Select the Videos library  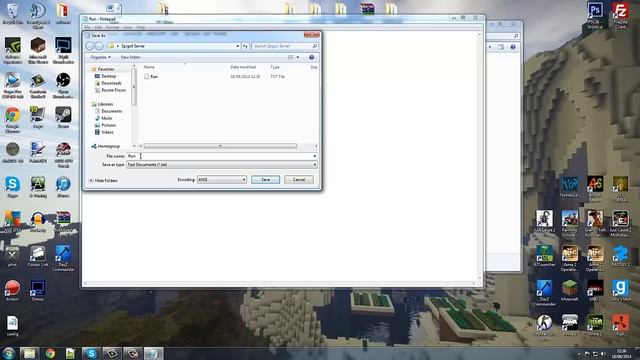point(107,132)
